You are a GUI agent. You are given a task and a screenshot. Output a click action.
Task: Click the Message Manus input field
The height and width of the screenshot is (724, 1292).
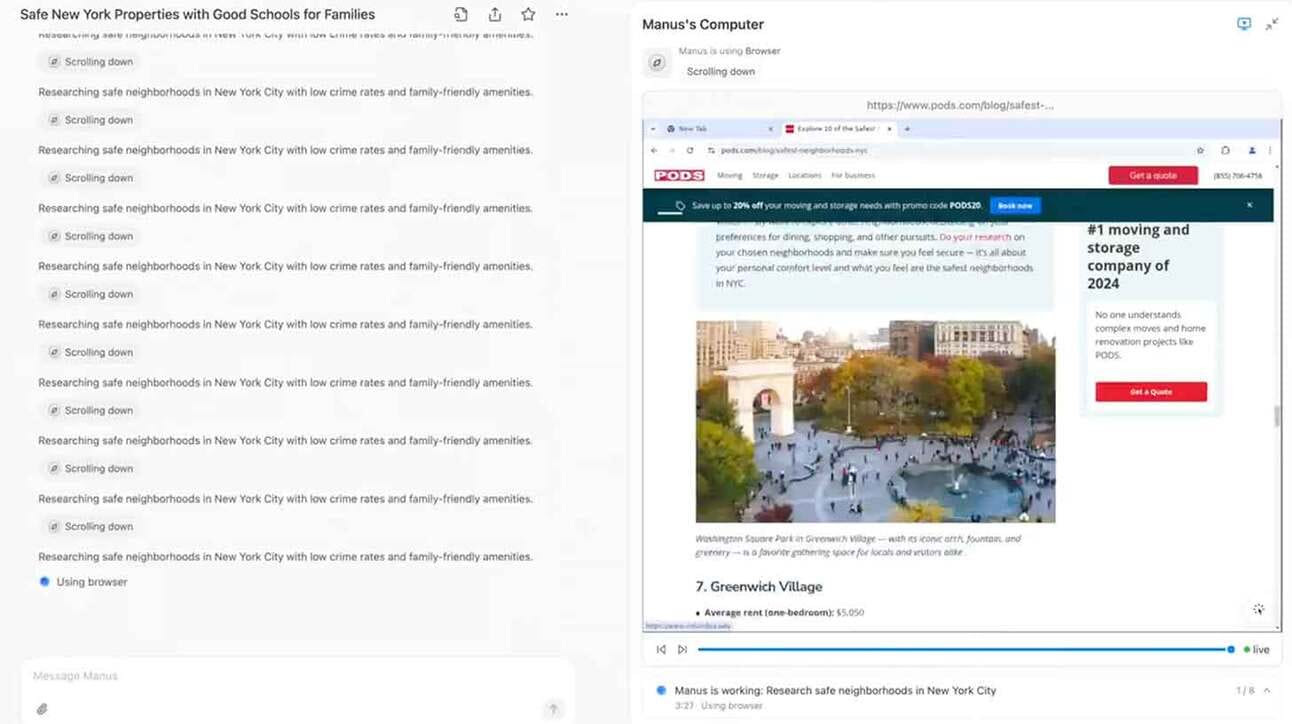coord(298,676)
